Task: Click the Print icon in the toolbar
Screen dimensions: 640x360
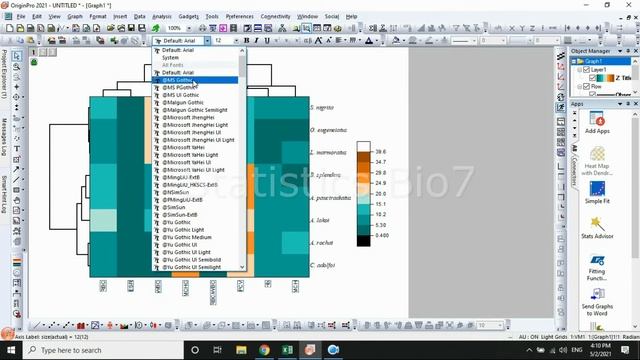Action: click(x=202, y=28)
